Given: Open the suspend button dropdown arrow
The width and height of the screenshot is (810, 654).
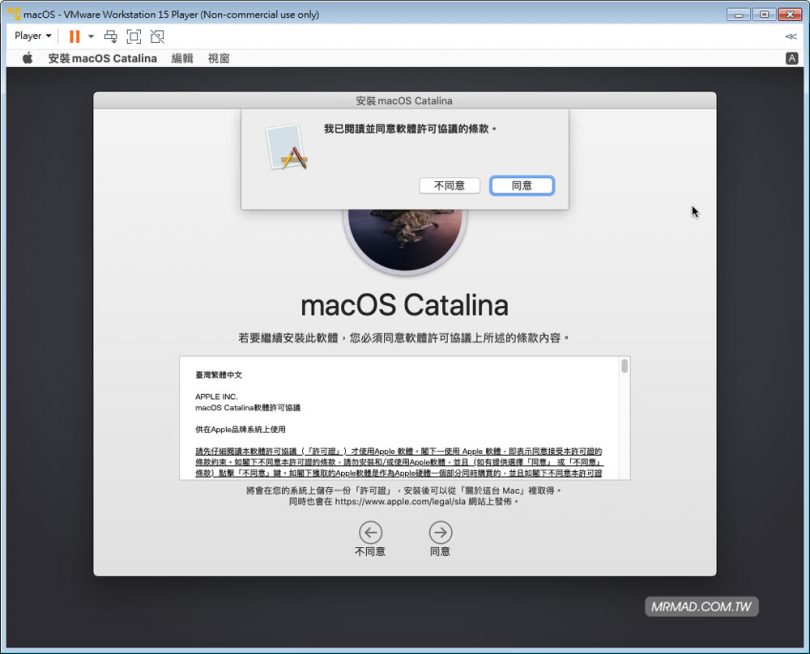Looking at the screenshot, I should click(91, 36).
